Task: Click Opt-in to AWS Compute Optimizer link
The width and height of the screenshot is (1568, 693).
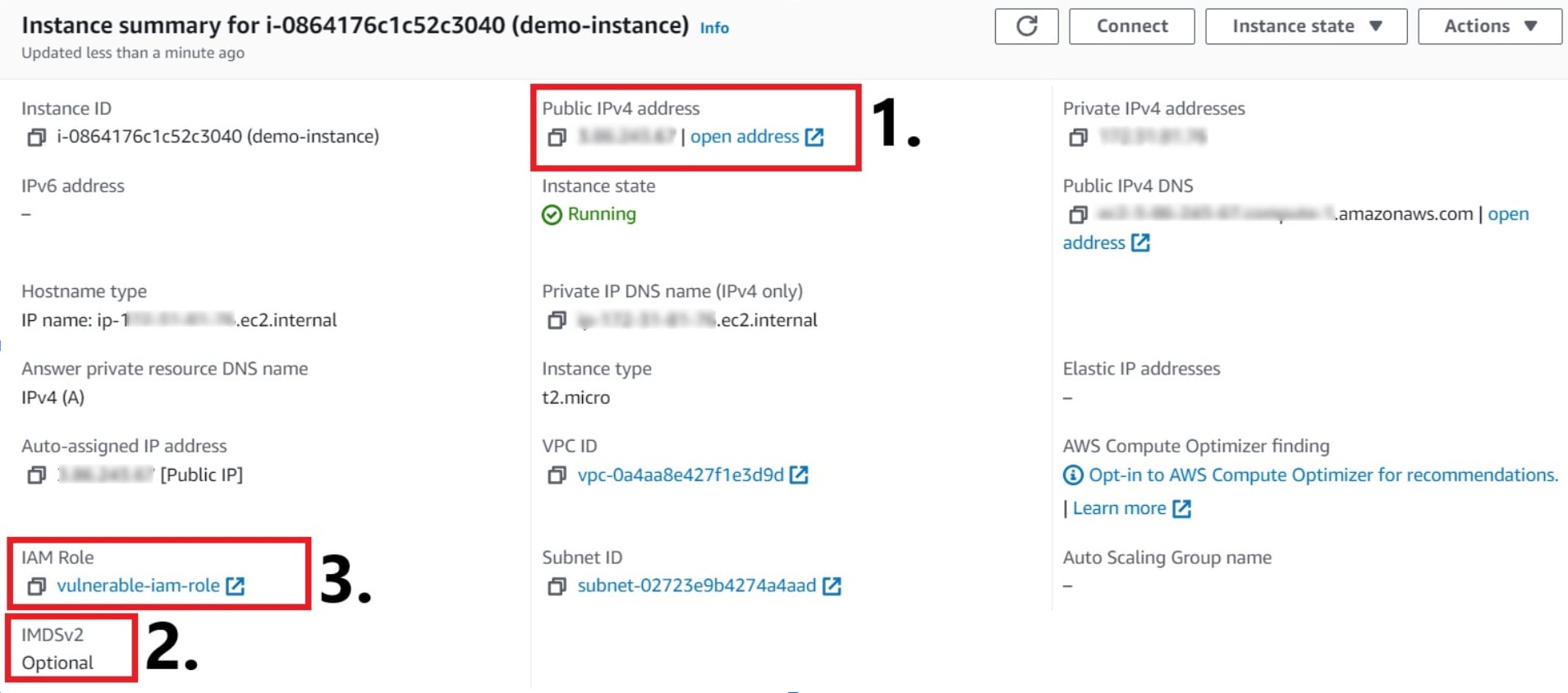Action: (x=1323, y=475)
